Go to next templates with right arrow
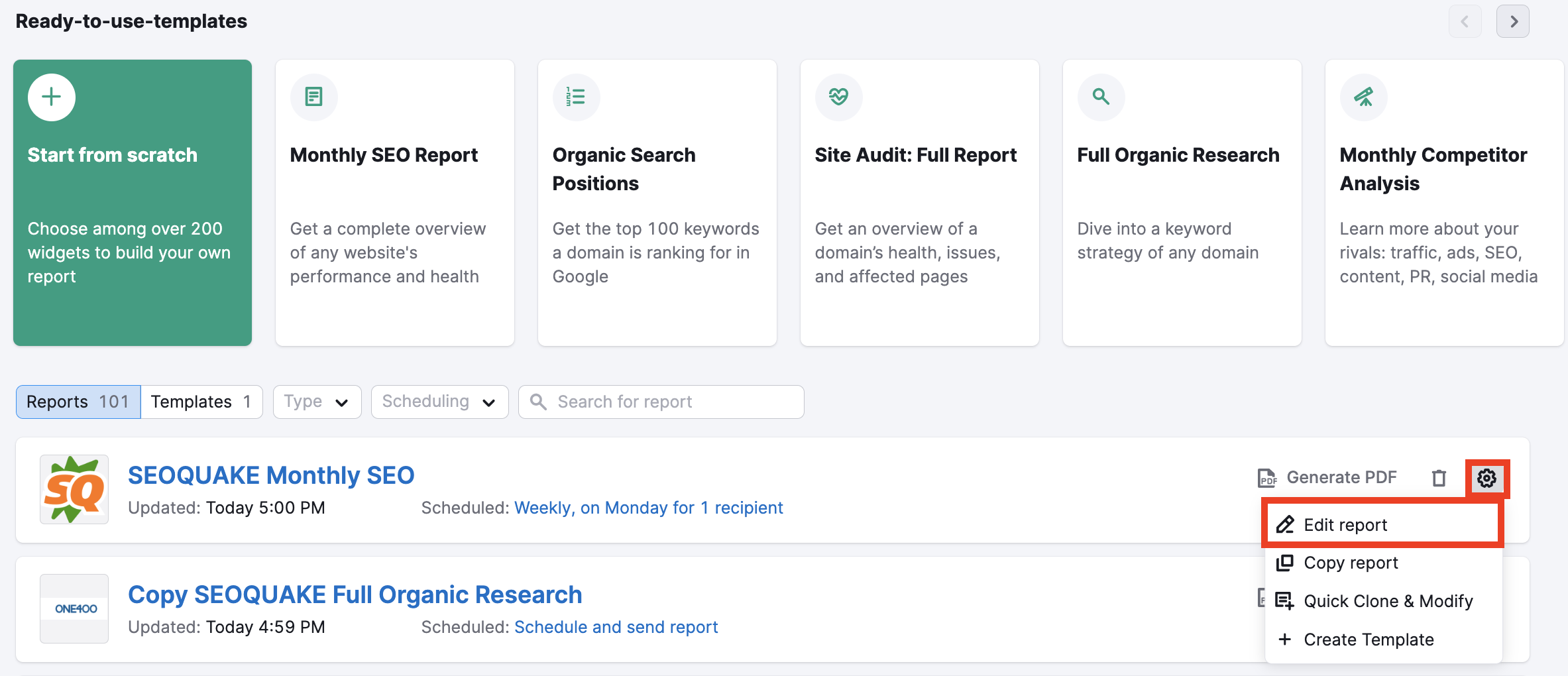The height and width of the screenshot is (676, 1568). coord(1513,22)
